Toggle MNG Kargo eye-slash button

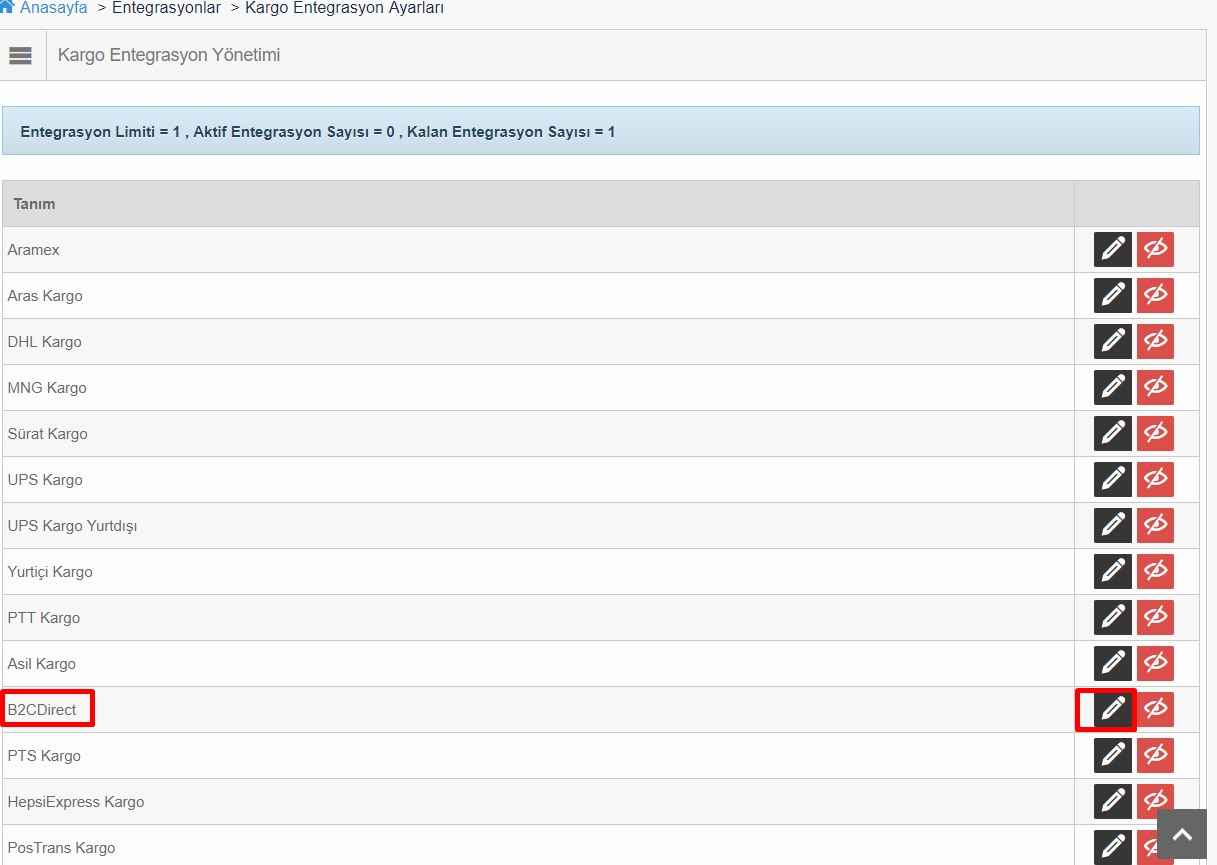1155,388
